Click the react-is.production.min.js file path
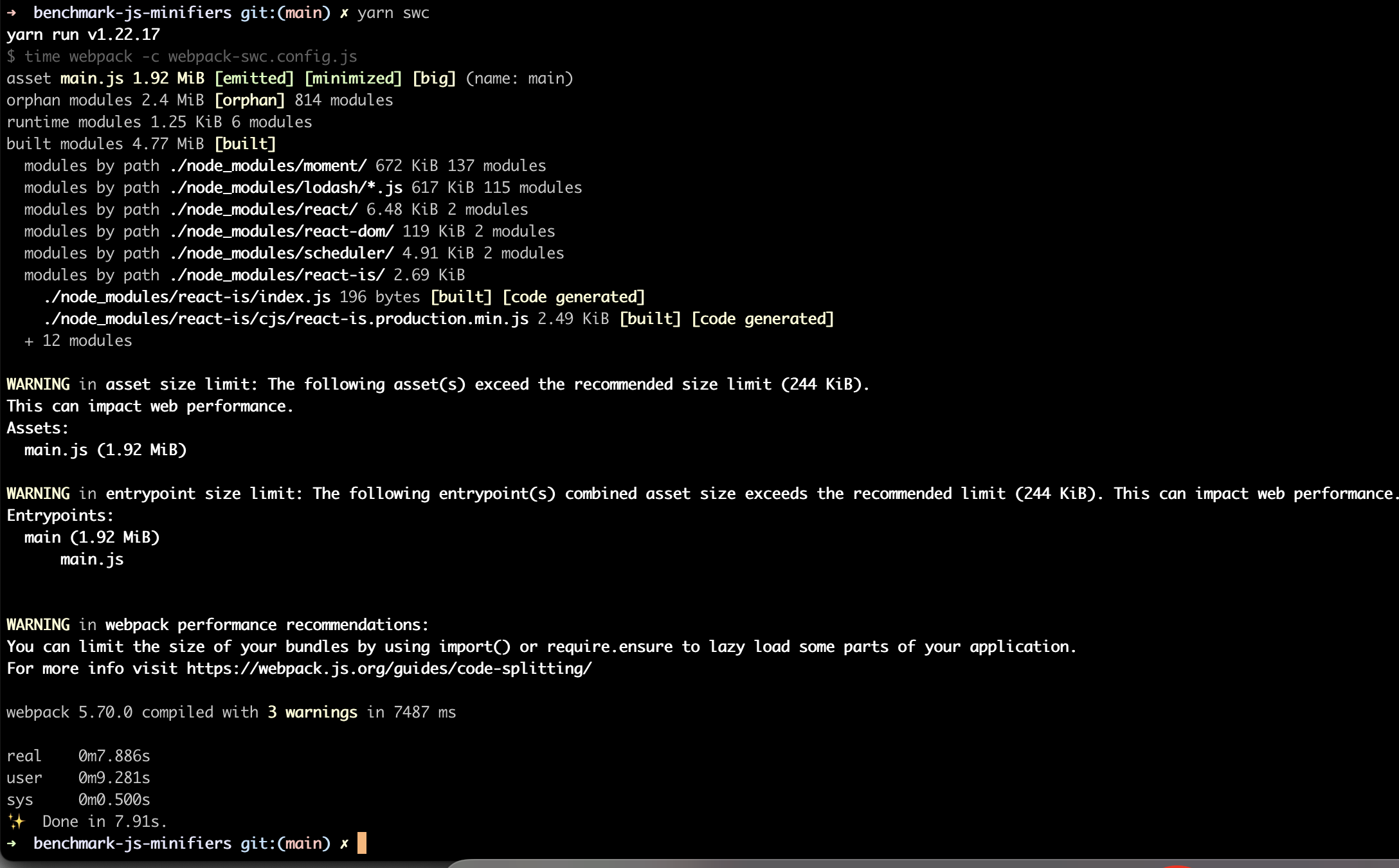Viewport: 1399px width, 868px height. pos(285,318)
